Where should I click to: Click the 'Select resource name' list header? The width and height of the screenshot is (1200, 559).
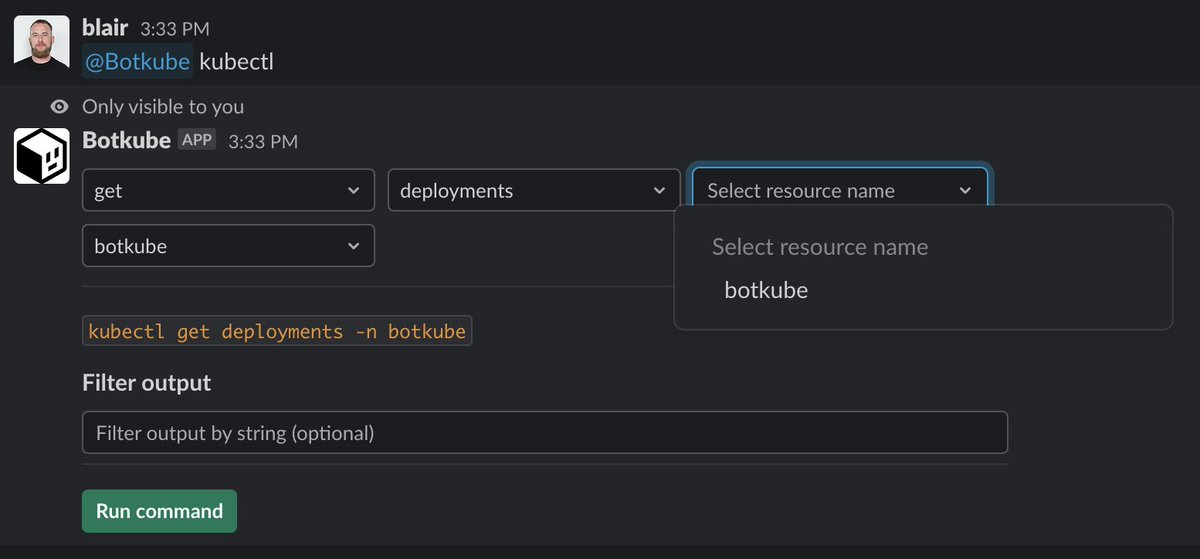[x=820, y=247]
